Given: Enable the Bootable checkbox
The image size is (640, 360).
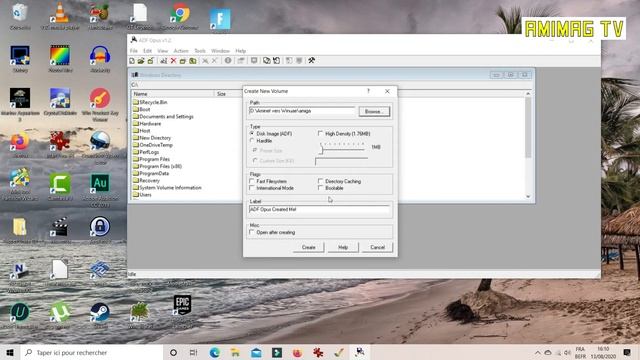Looking at the screenshot, I should [320, 188].
